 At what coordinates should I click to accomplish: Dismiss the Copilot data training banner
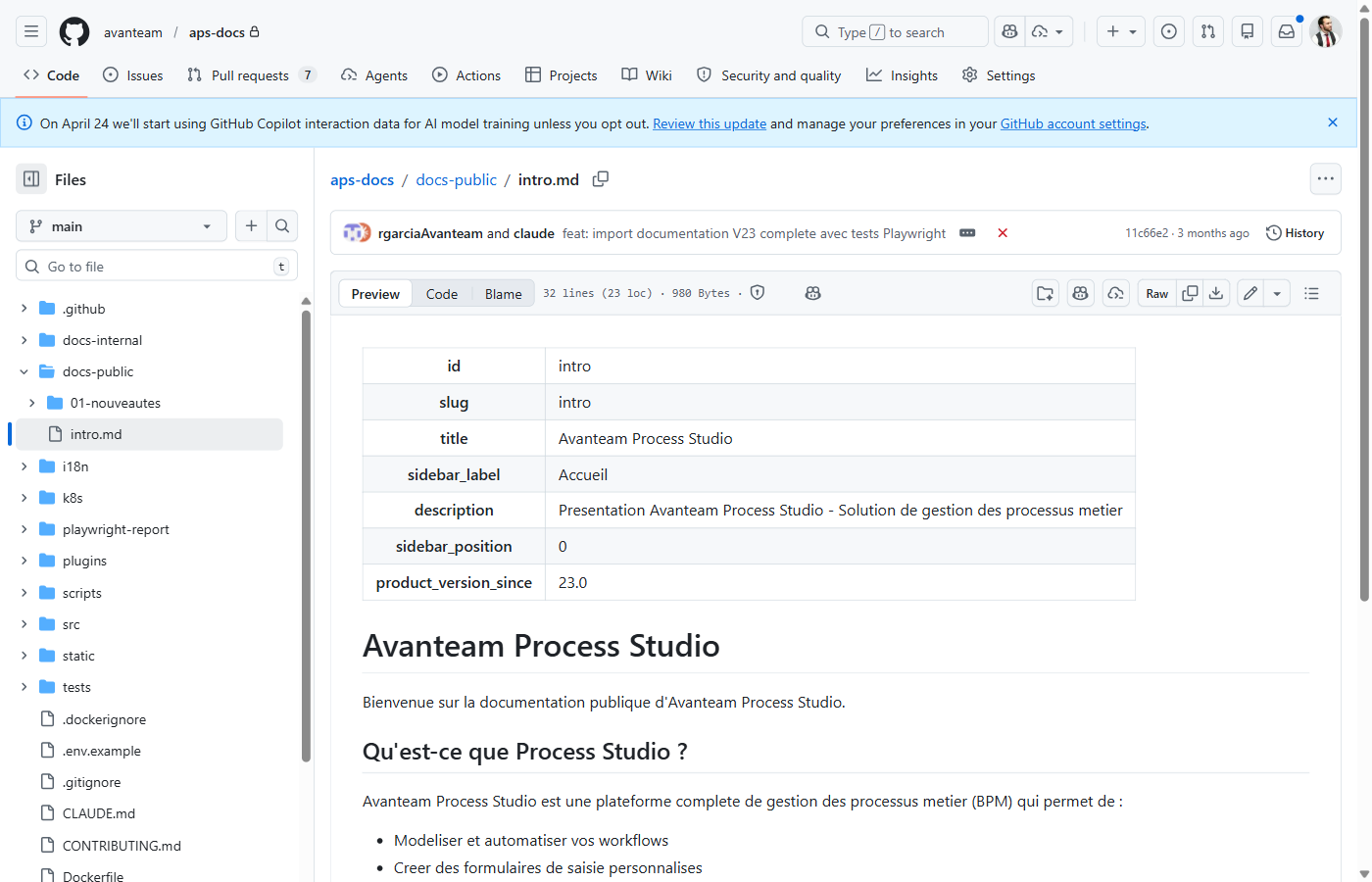(1333, 122)
